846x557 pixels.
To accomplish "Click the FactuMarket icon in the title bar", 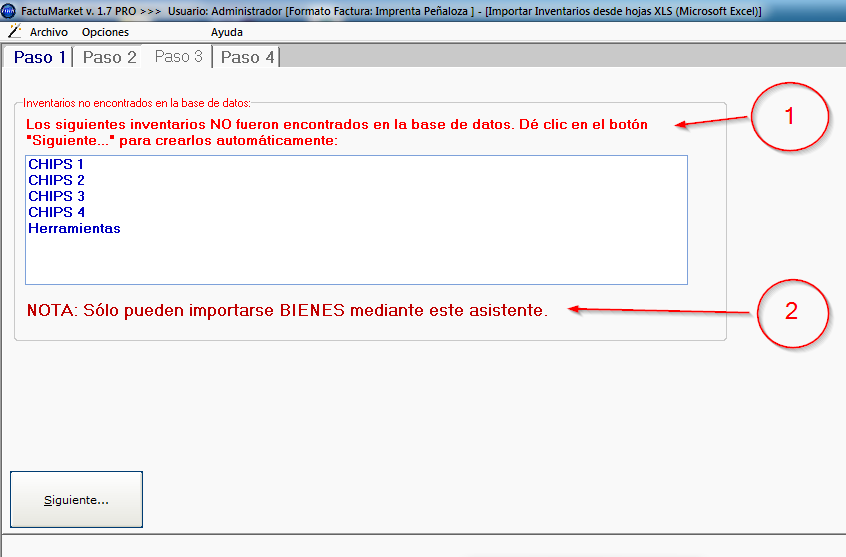I will [x=10, y=11].
